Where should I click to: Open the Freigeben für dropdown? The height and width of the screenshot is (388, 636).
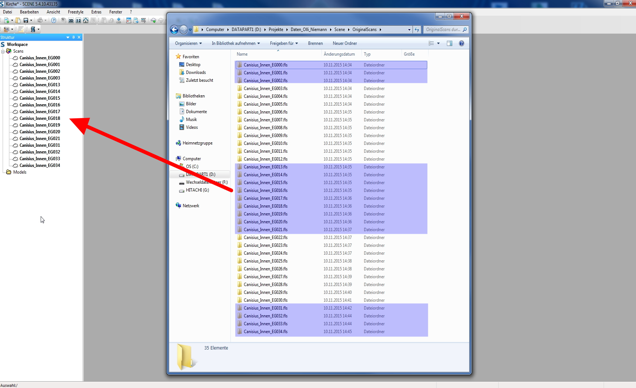(x=284, y=43)
